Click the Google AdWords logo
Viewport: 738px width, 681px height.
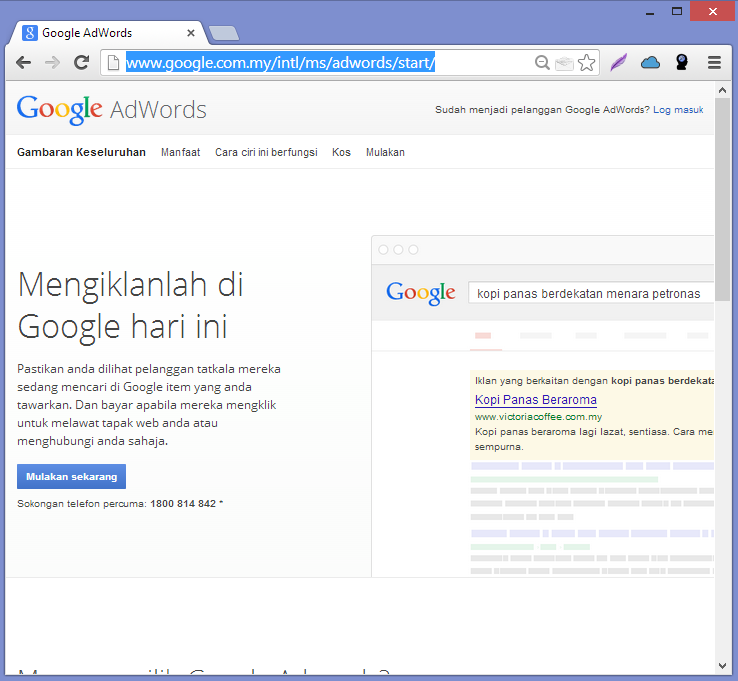(x=112, y=110)
